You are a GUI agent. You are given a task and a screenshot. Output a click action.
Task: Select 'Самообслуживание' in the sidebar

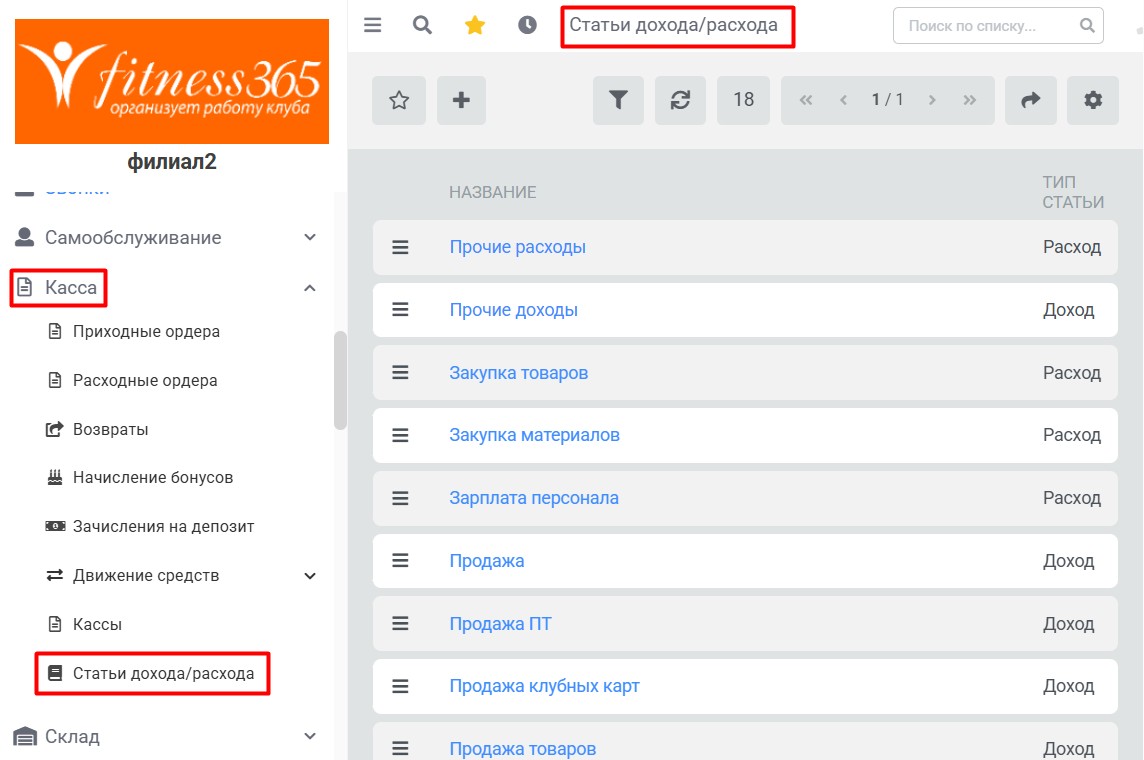pyautogui.click(x=133, y=238)
